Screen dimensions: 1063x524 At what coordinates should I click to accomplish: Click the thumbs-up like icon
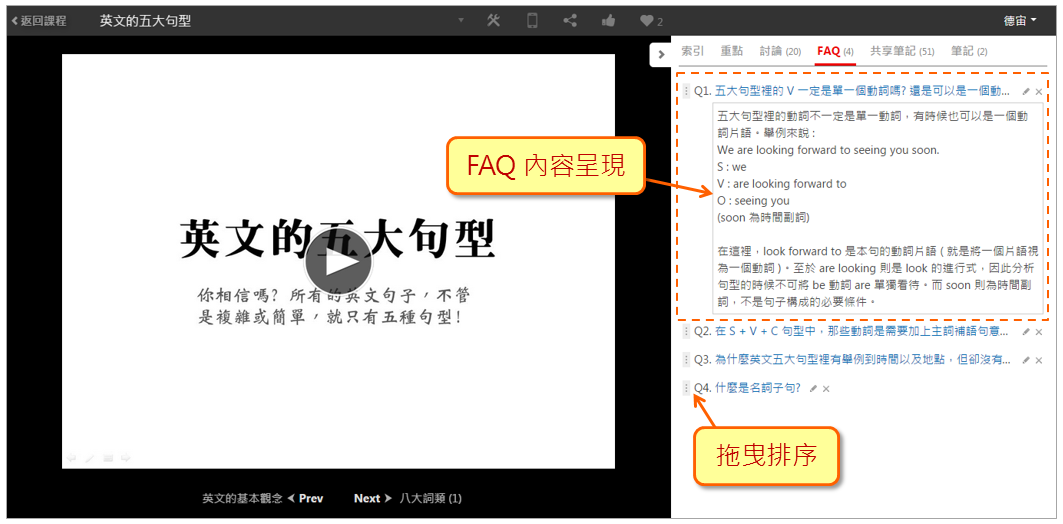click(608, 20)
